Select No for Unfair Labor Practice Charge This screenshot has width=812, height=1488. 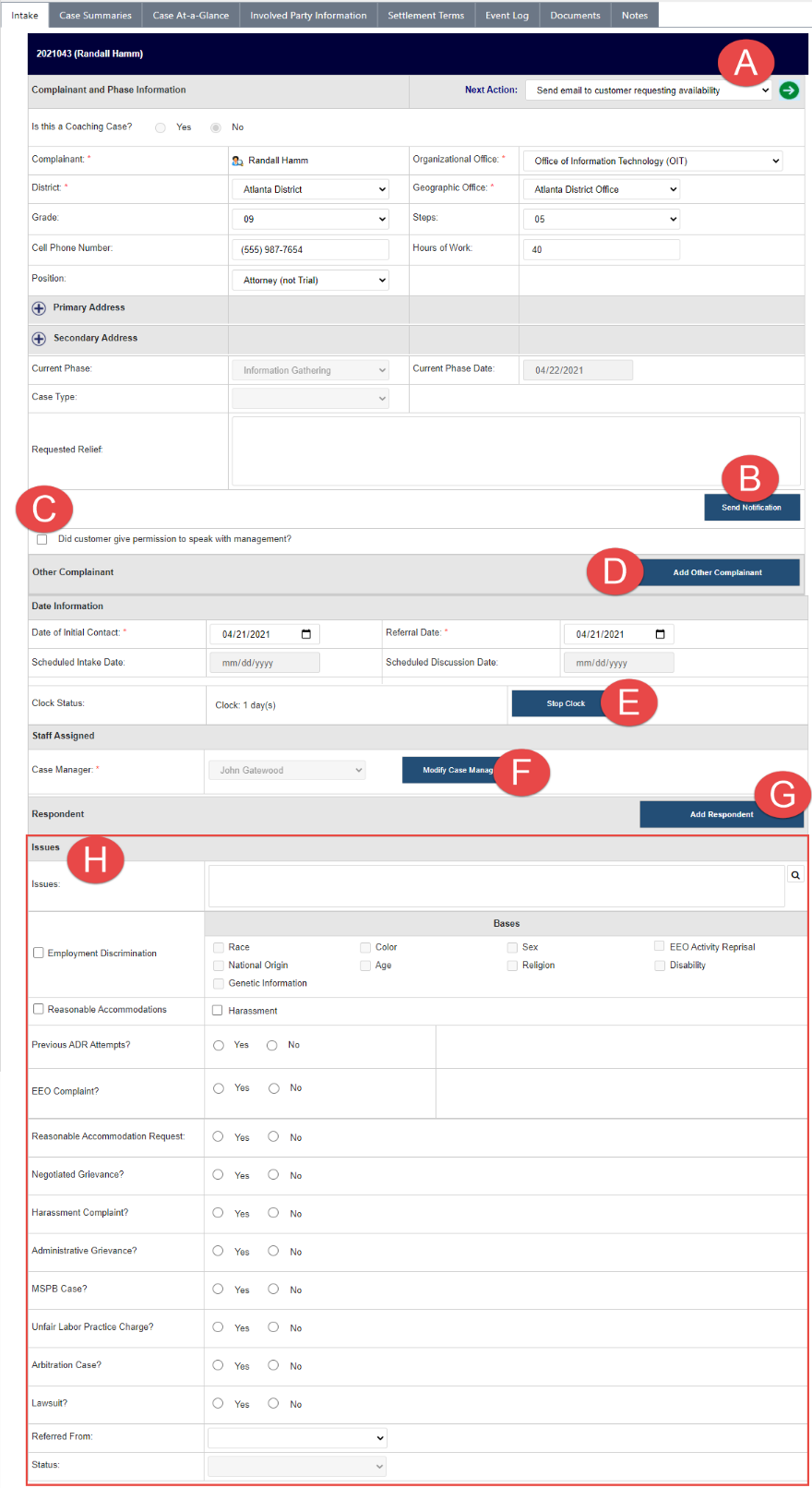pyautogui.click(x=273, y=1326)
